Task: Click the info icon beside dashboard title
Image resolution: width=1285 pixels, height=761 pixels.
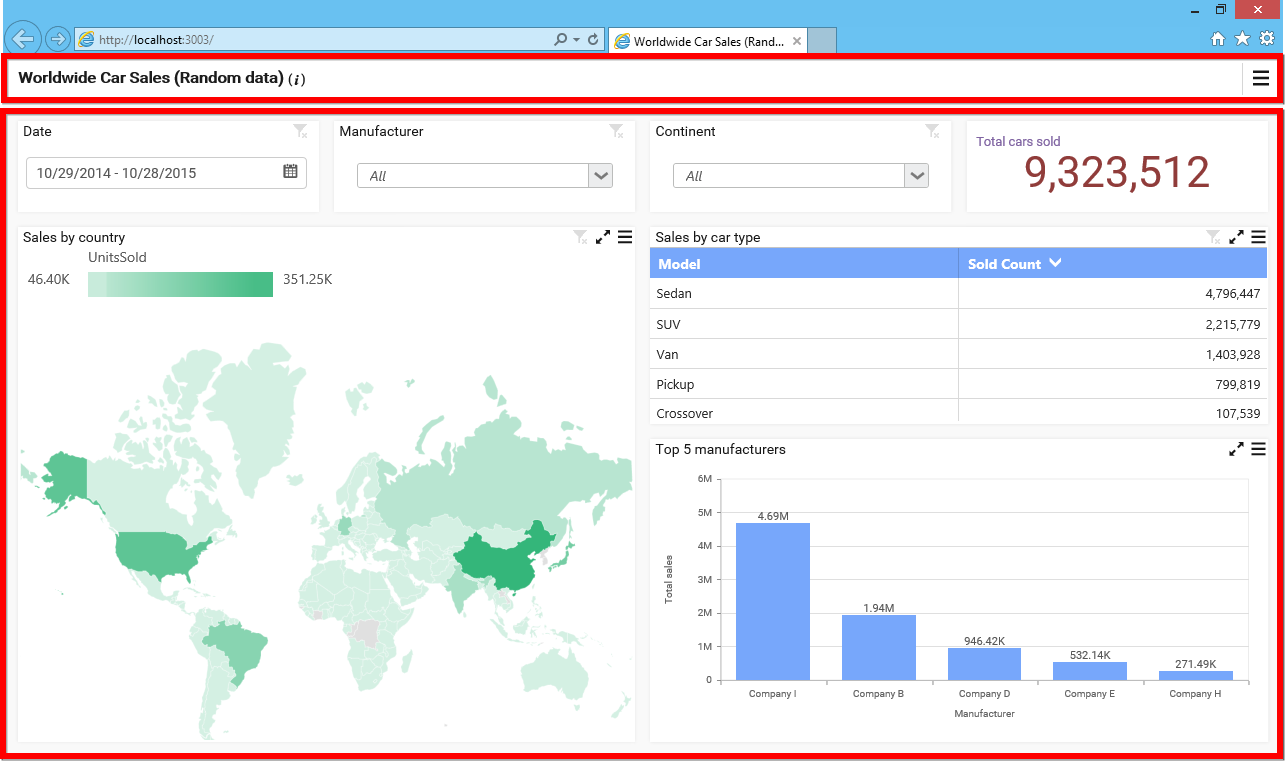Action: pos(297,79)
